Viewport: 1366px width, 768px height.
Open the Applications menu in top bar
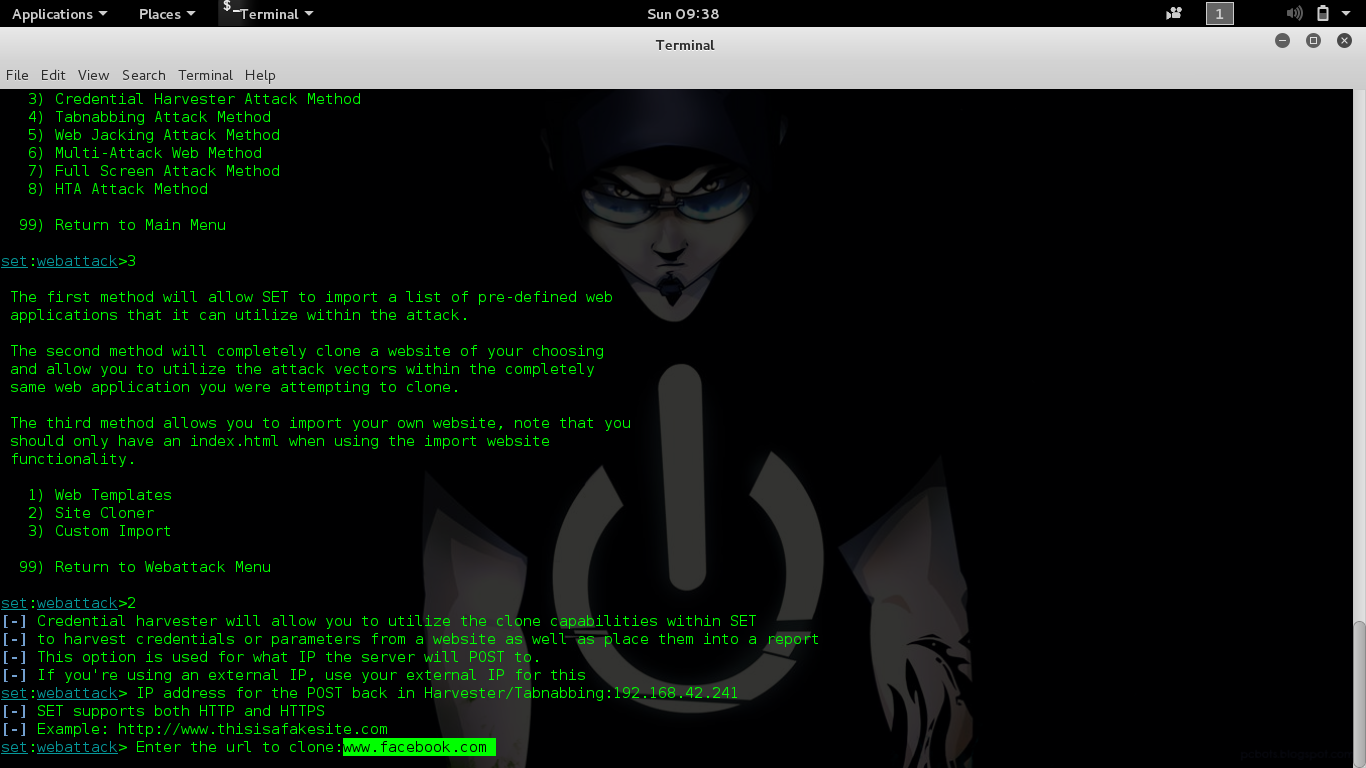pyautogui.click(x=60, y=14)
